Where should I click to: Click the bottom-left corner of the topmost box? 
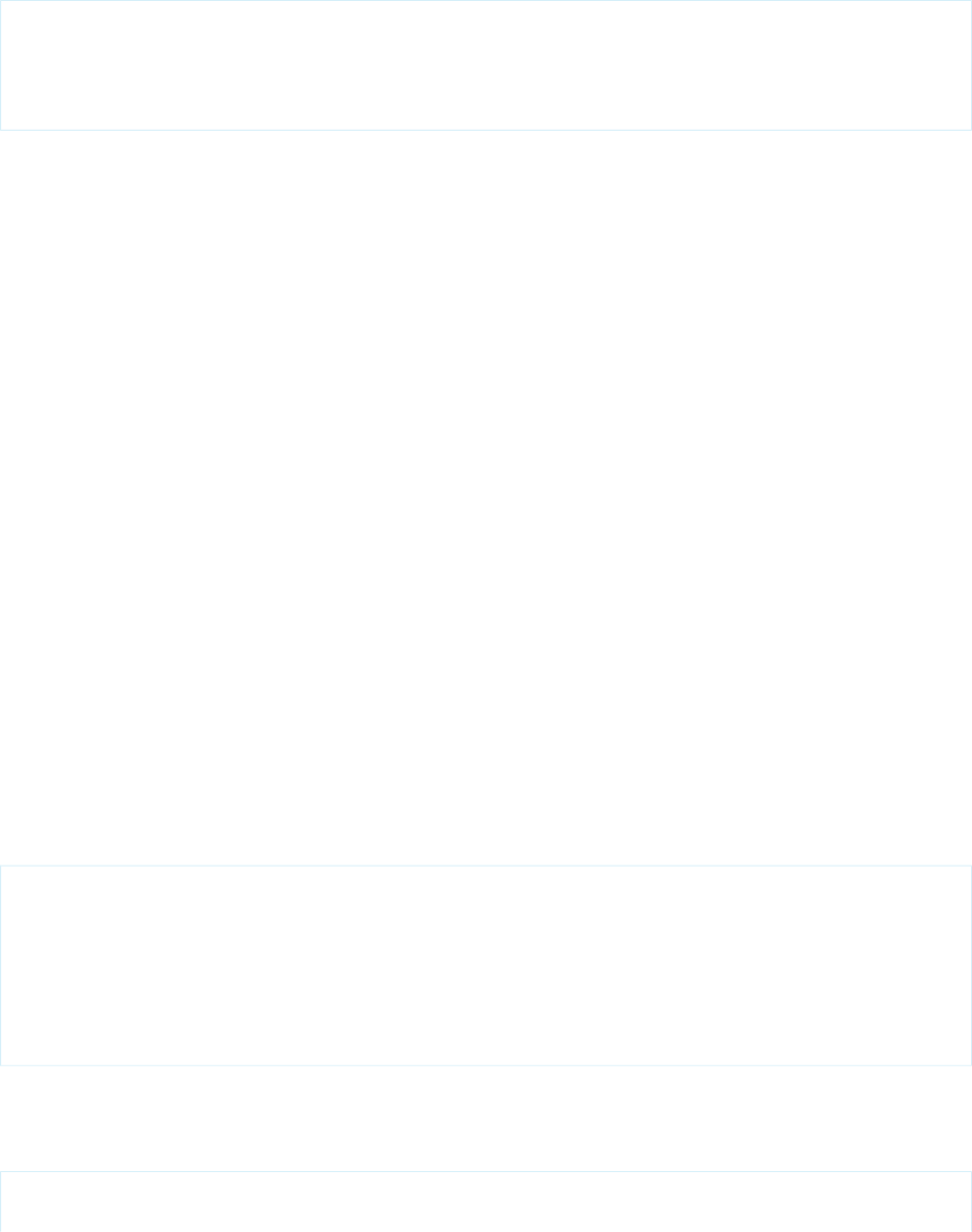pos(1,129)
